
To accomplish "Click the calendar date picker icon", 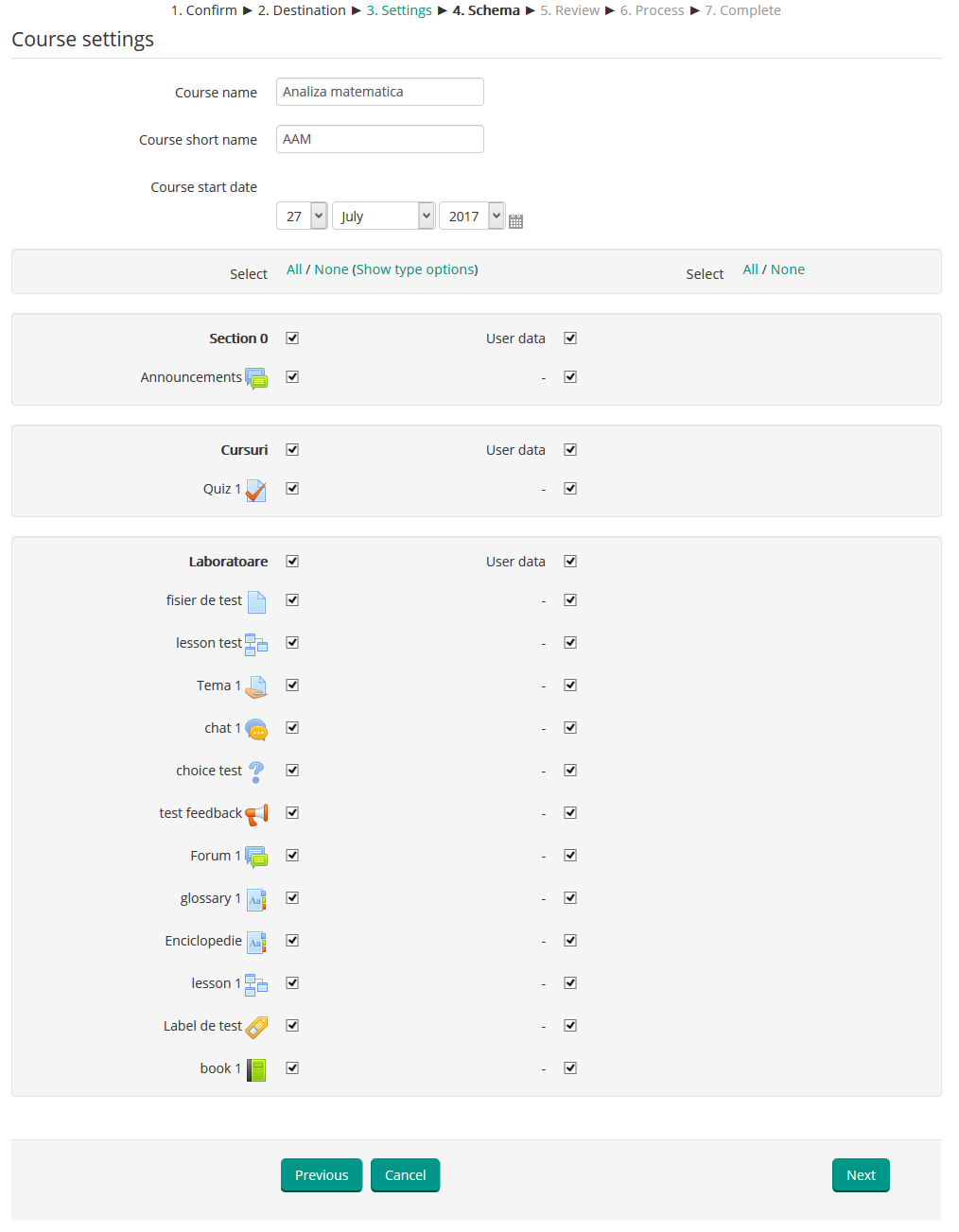I will click(x=515, y=221).
